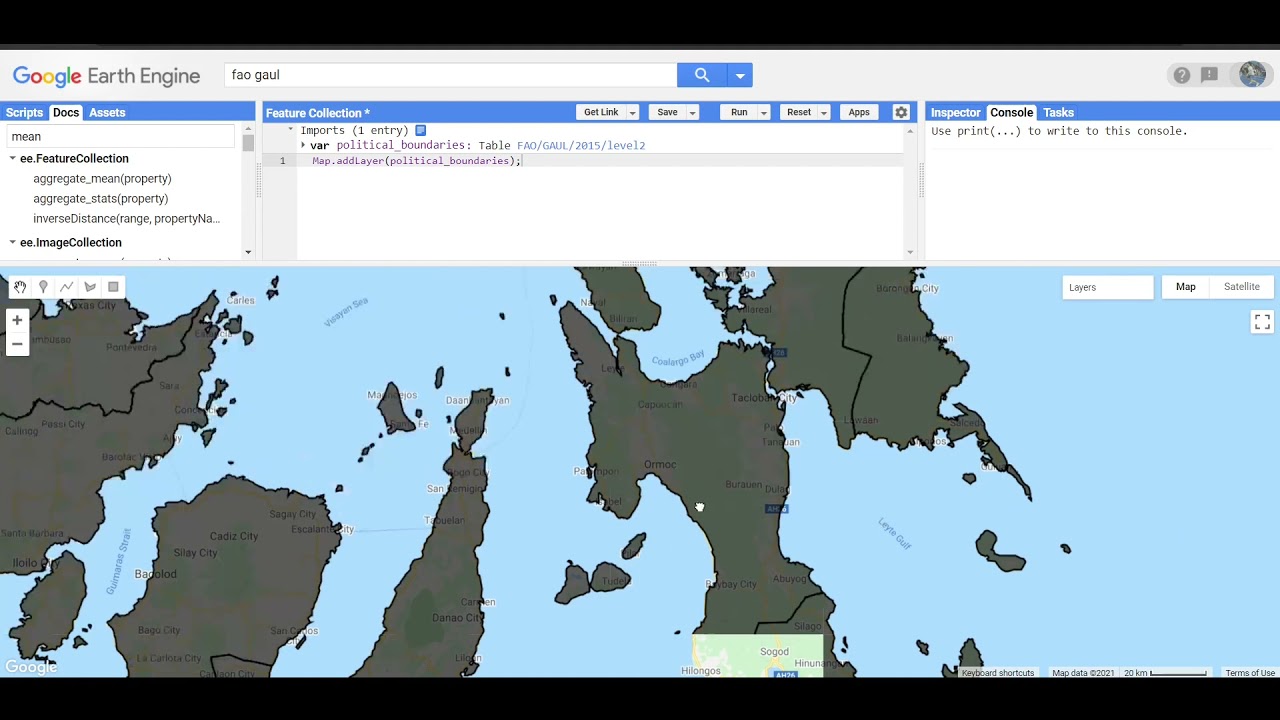1280x720 pixels.
Task: Open the feedback icon
Action: [1209, 75]
